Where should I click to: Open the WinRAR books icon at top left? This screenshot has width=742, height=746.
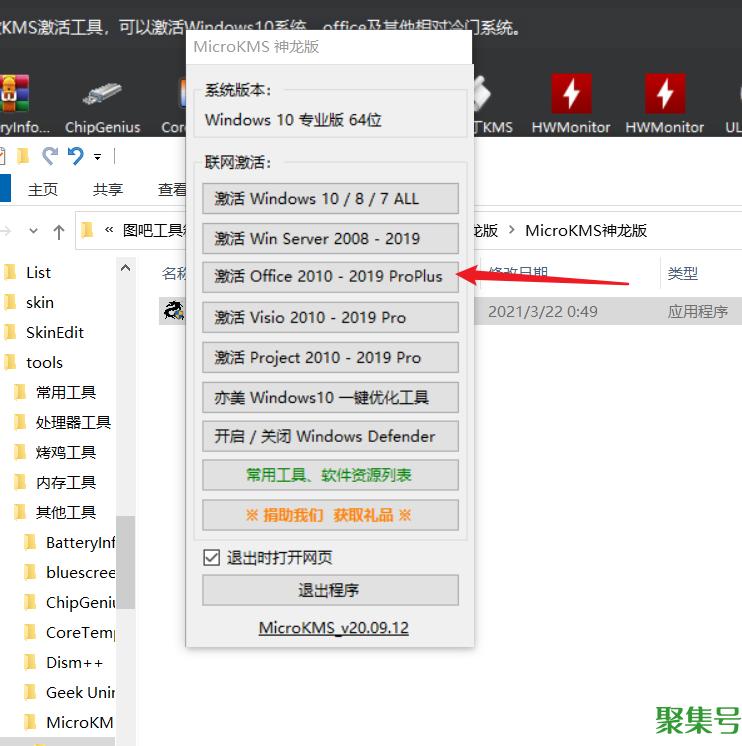point(14,93)
